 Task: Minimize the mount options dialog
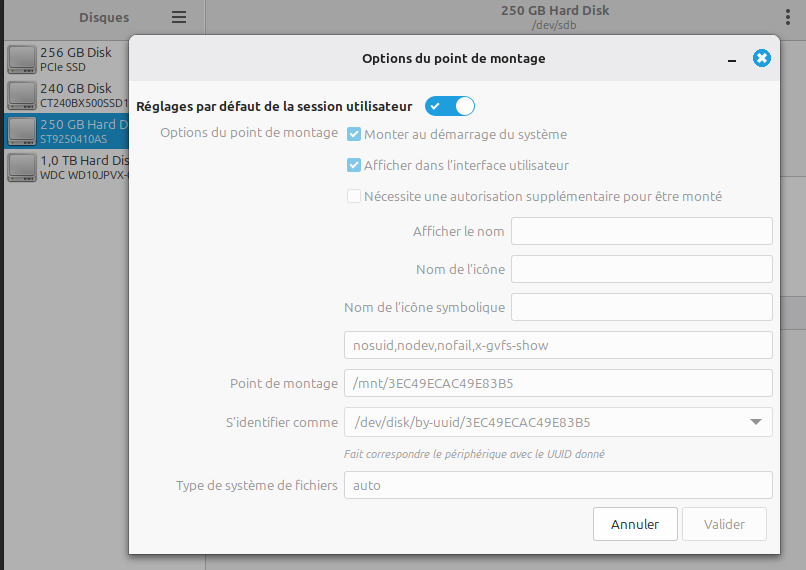733,59
